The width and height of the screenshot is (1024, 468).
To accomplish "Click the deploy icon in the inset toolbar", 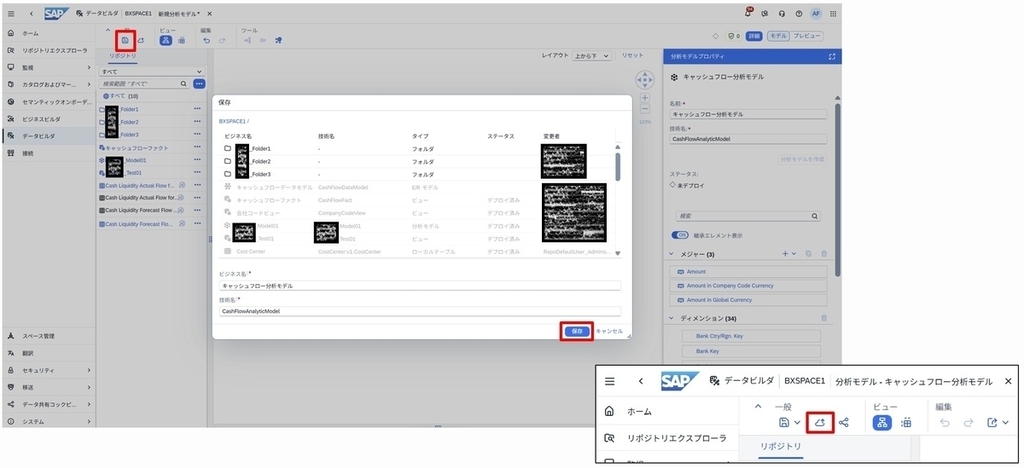I will [x=820, y=422].
